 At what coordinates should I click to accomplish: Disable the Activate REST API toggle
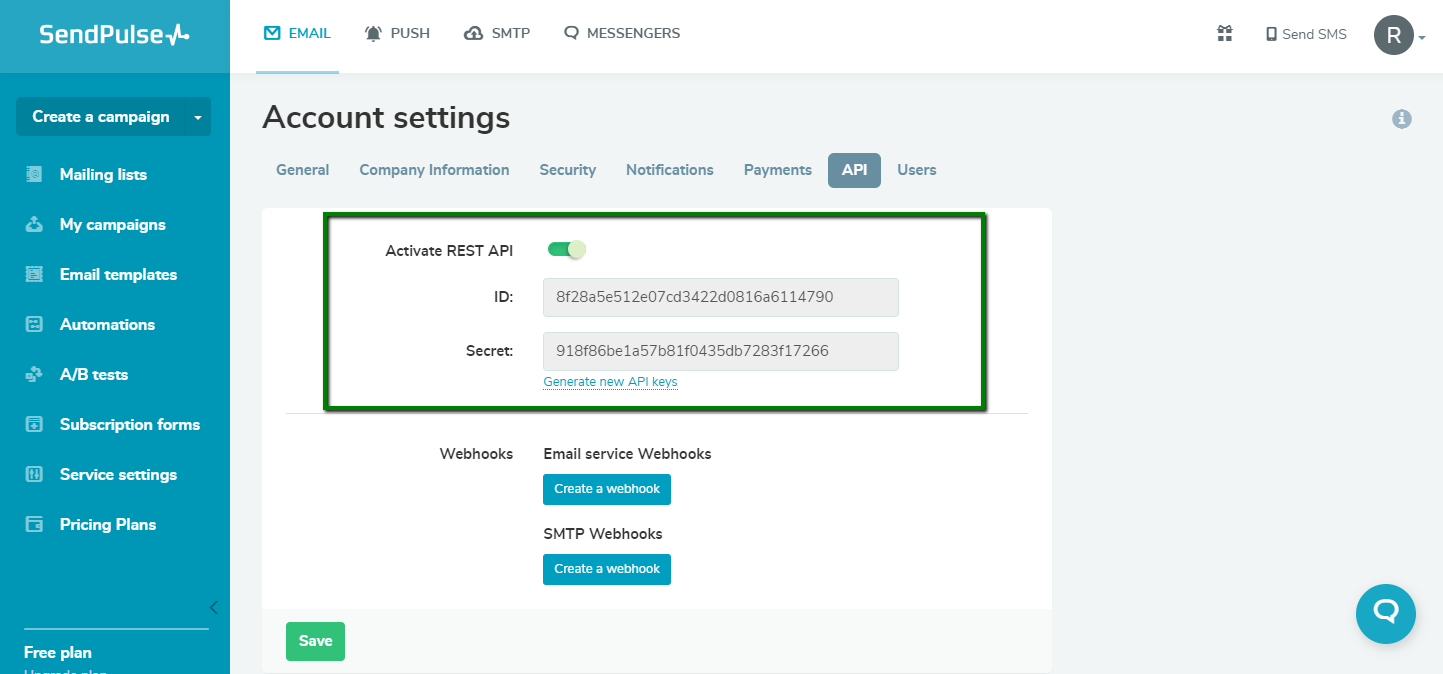[x=566, y=248]
